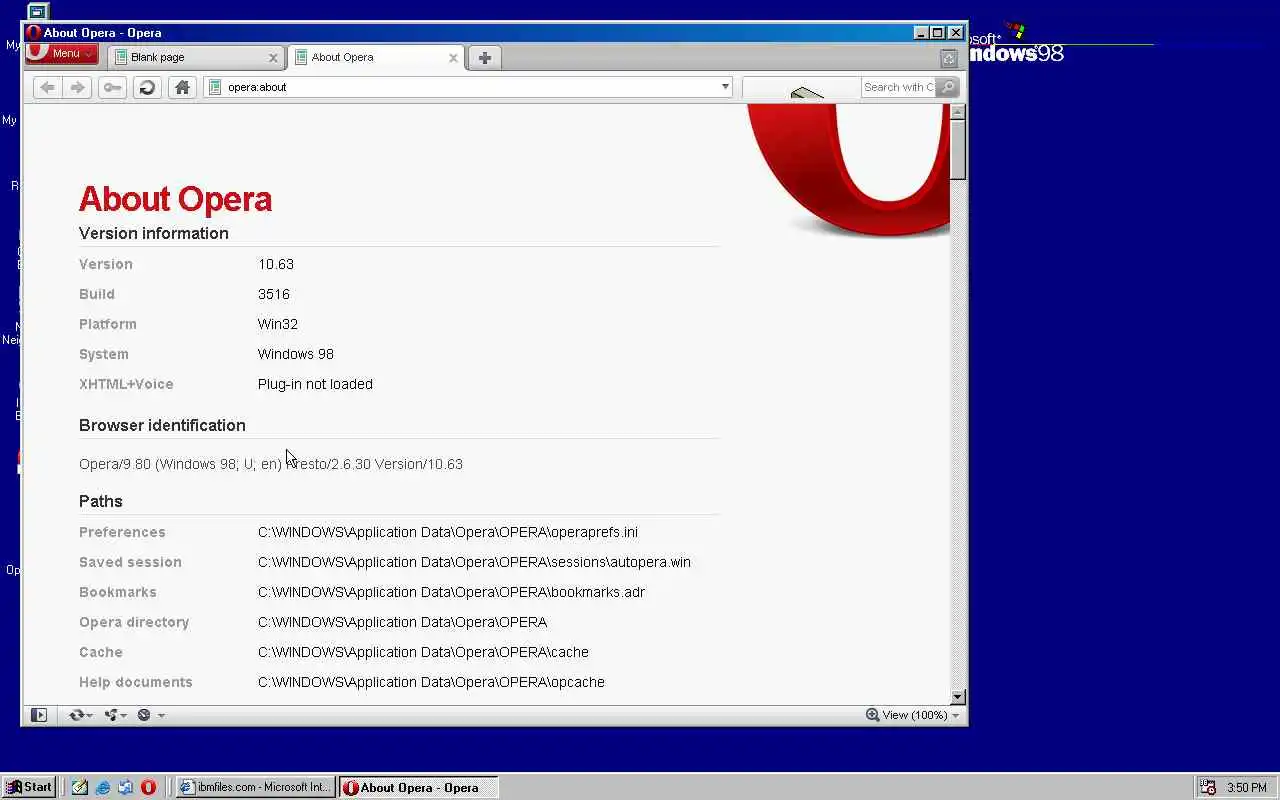Screen dimensions: 1280x800
Task: Click the first quick launch icon
Action: pos(80,787)
